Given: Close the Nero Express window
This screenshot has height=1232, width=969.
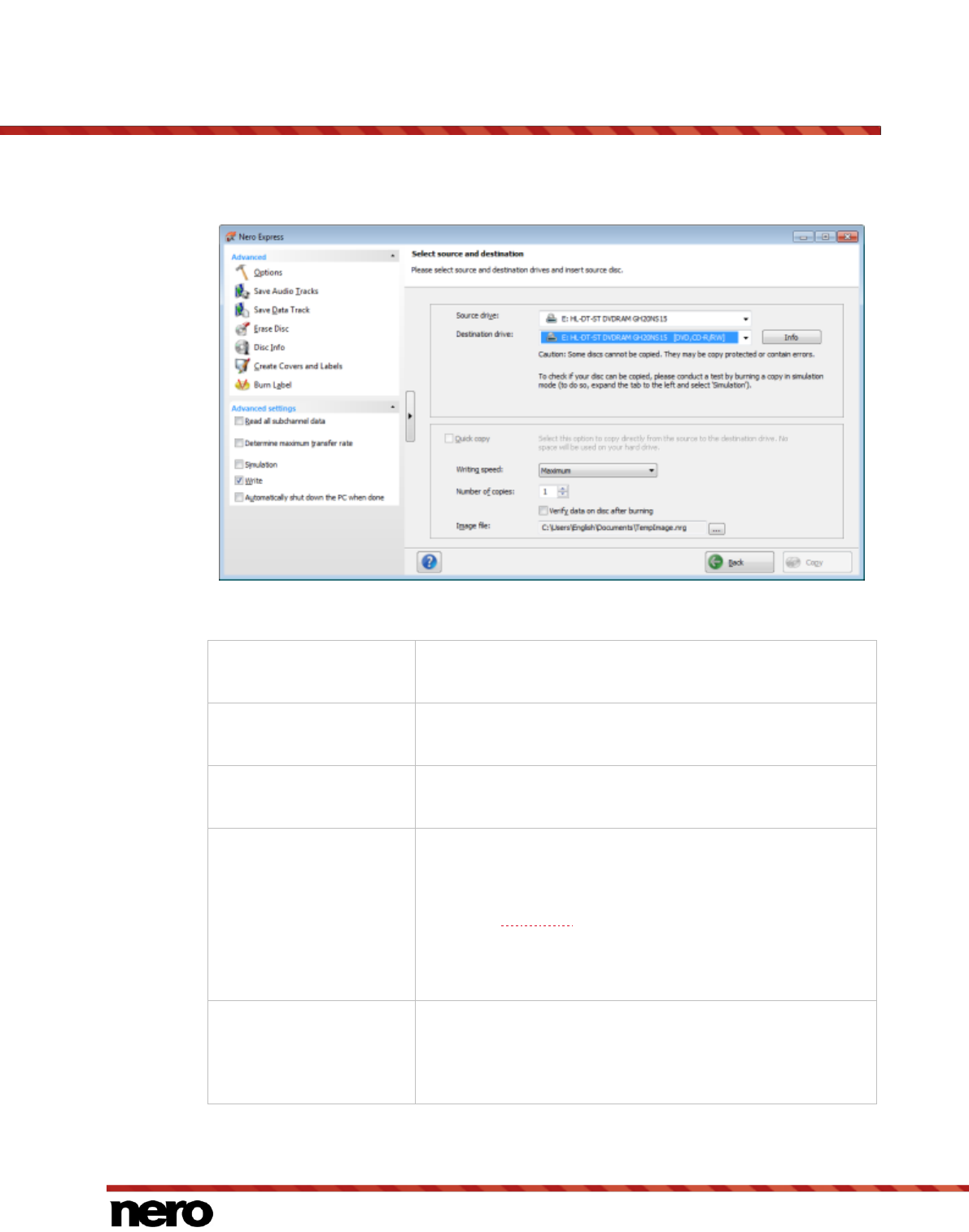Looking at the screenshot, I should point(848,237).
